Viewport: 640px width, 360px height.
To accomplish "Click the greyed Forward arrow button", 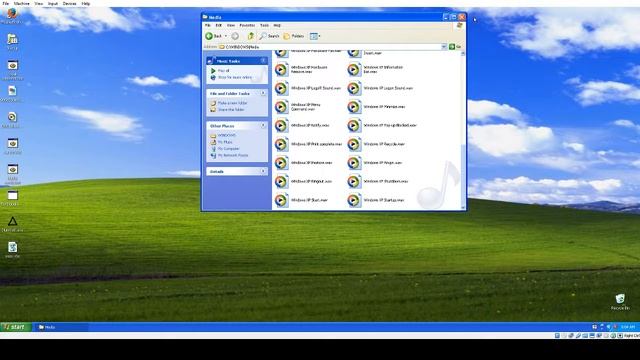I will (x=235, y=36).
